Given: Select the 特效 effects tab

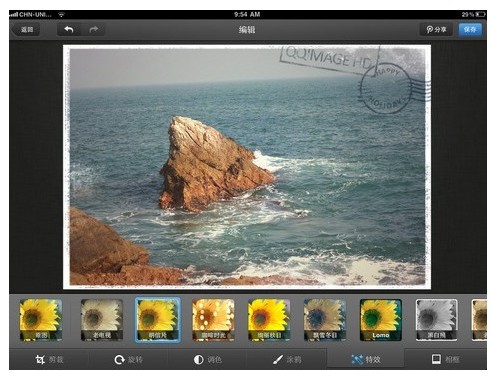Looking at the screenshot, I should pyautogui.click(x=366, y=359).
